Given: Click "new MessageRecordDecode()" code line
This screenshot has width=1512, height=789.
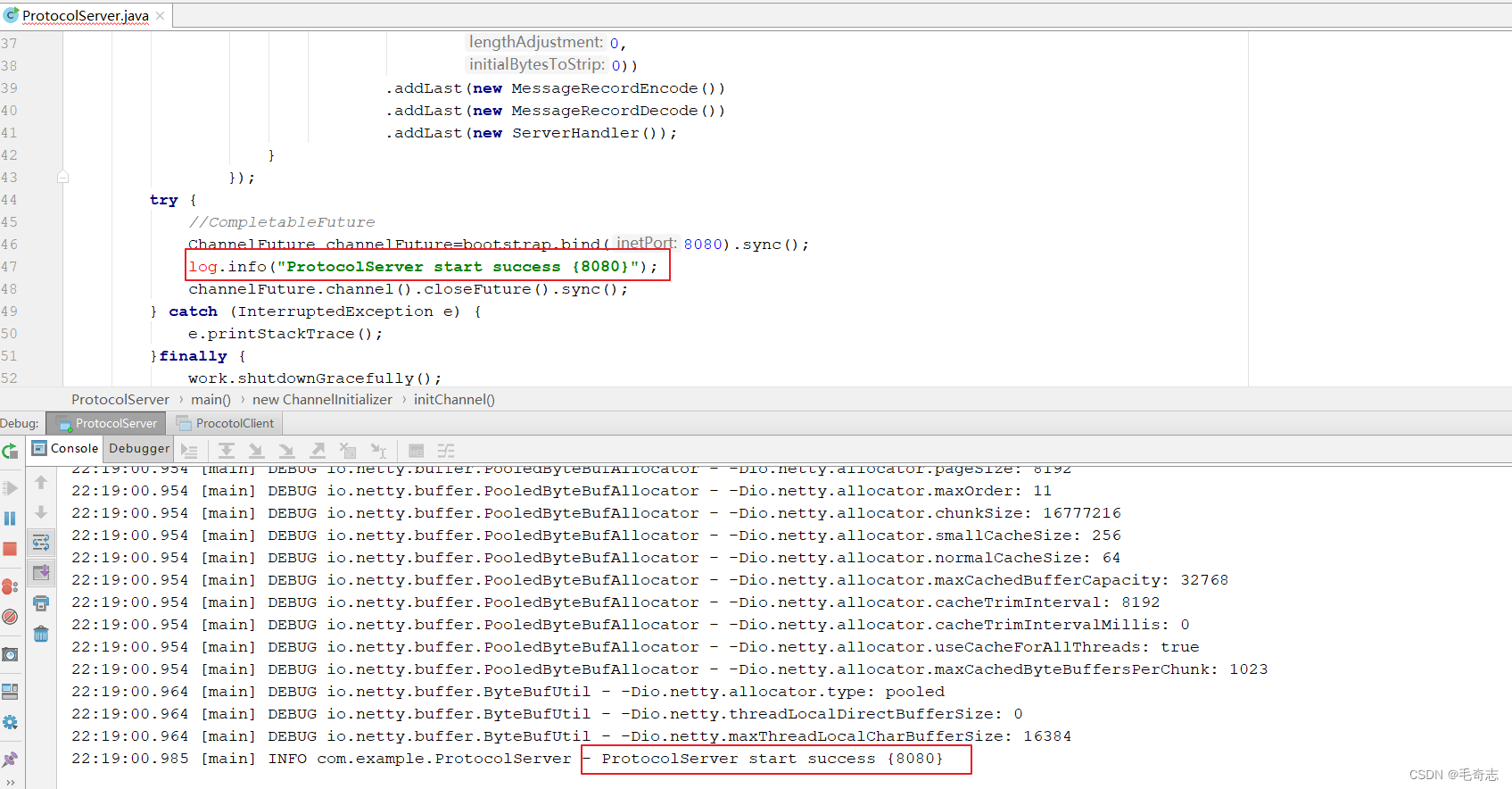Looking at the screenshot, I should [555, 111].
